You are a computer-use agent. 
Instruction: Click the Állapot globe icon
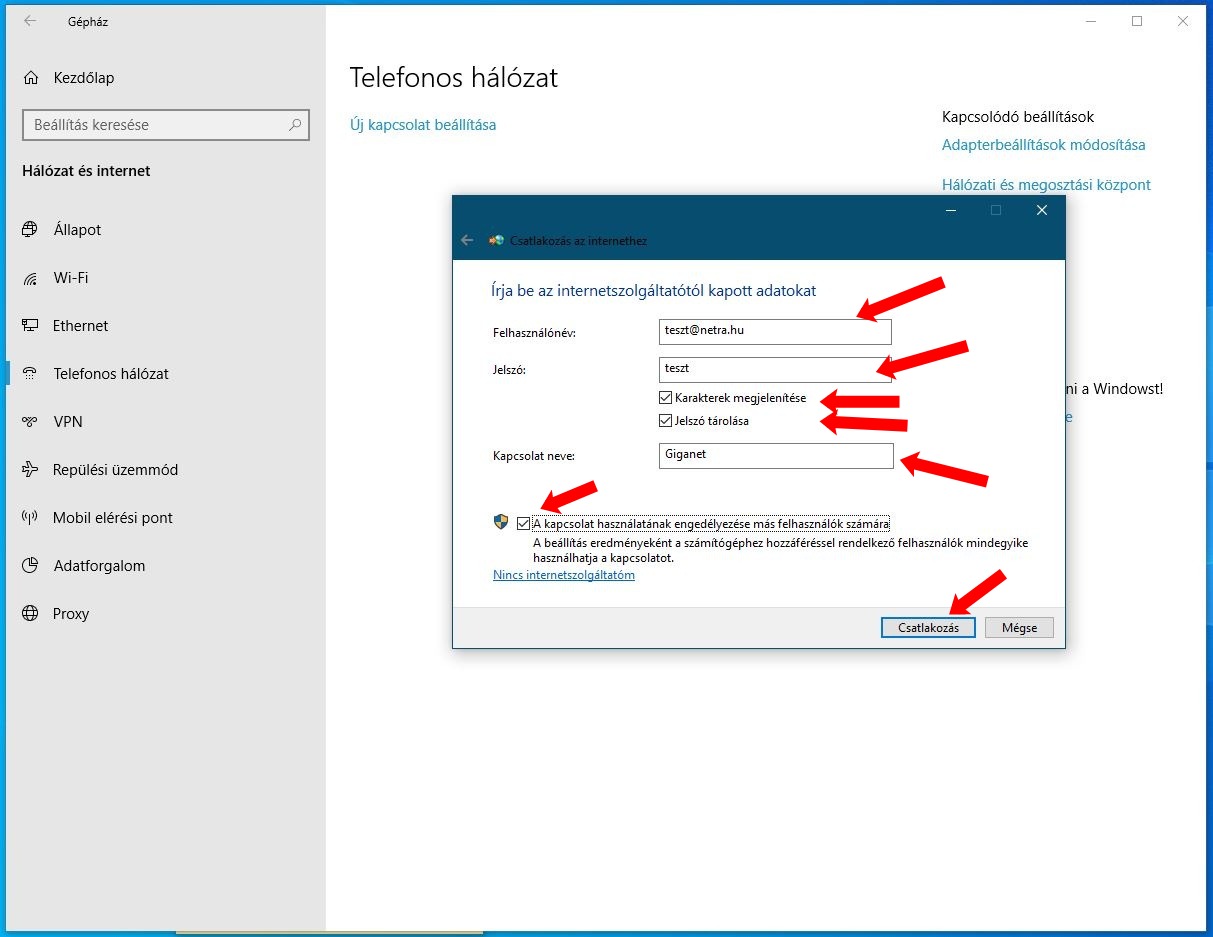tap(30, 230)
